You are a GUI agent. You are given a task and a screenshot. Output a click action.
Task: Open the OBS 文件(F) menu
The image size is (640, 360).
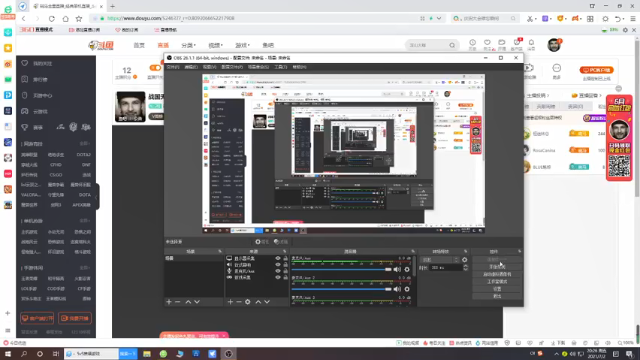(173, 67)
